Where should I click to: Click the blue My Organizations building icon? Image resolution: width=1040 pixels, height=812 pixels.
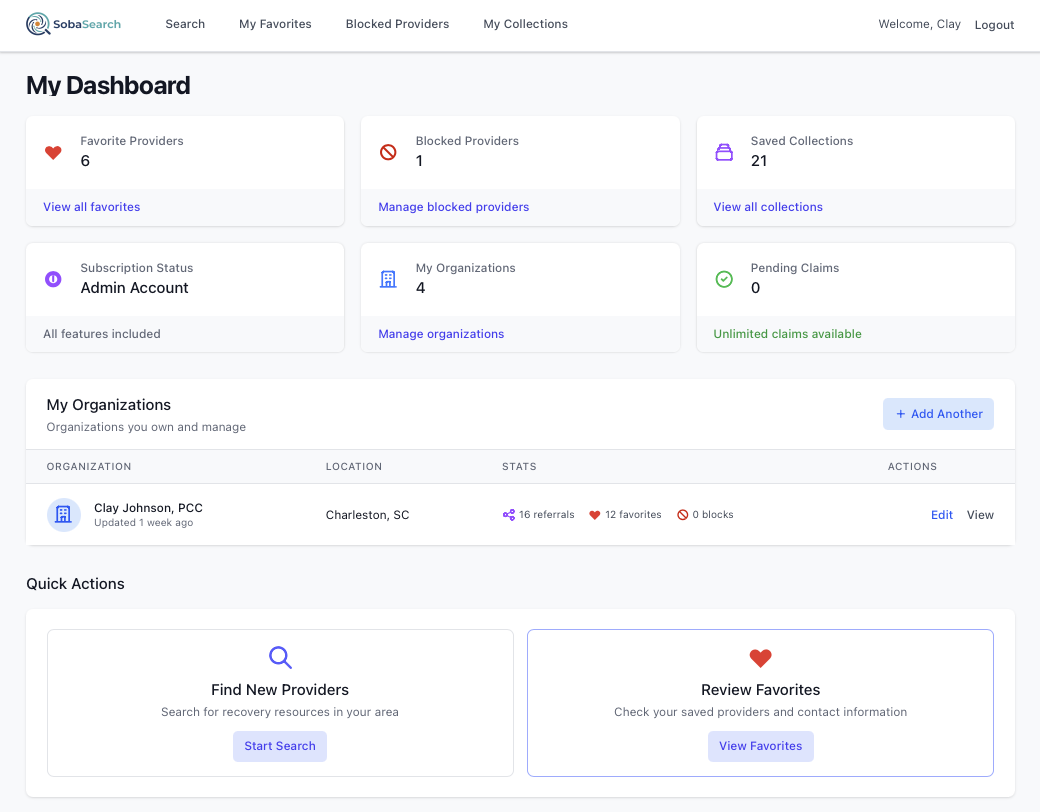[388, 280]
